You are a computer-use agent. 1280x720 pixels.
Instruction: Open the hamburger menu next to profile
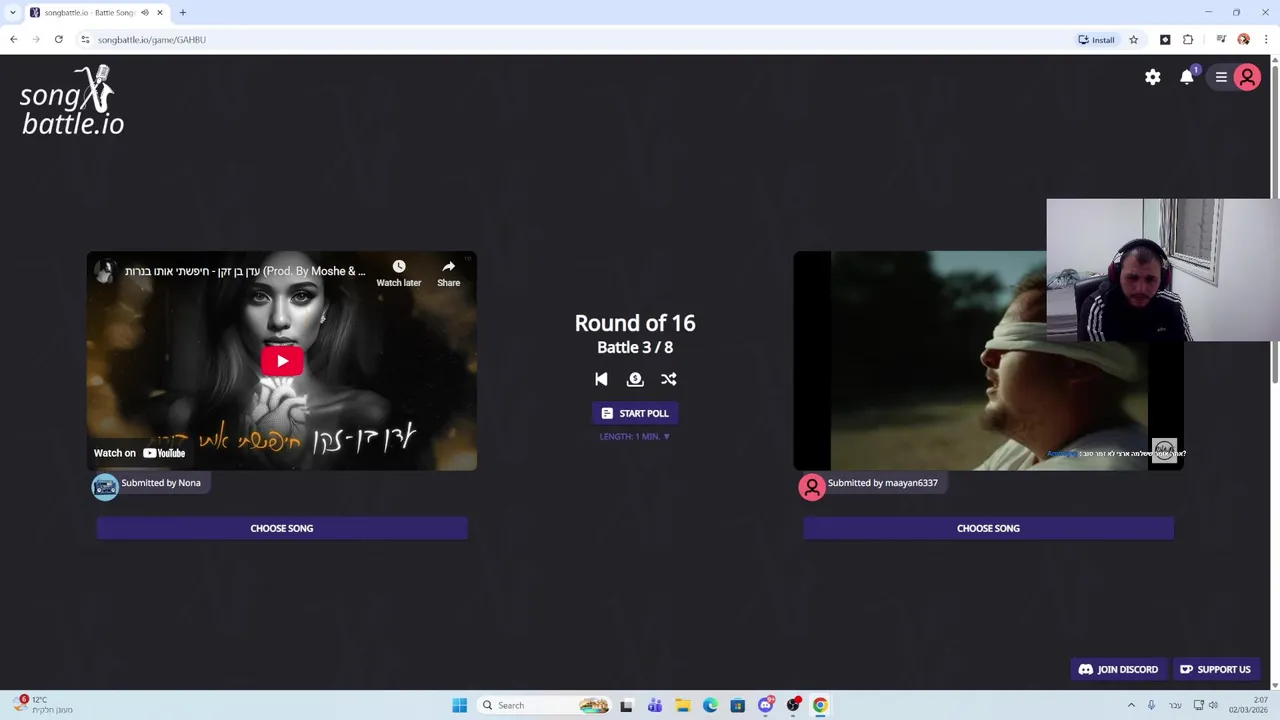coord(1221,77)
